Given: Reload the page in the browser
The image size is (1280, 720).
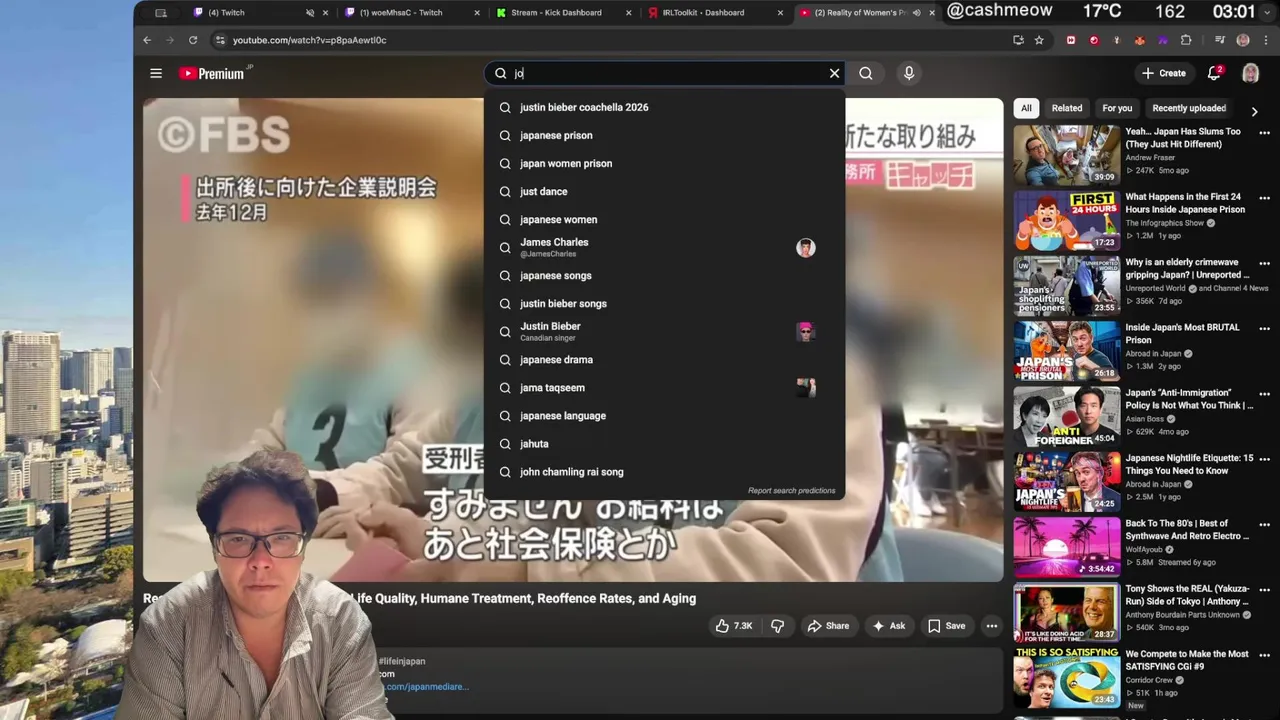Looking at the screenshot, I should [193, 40].
